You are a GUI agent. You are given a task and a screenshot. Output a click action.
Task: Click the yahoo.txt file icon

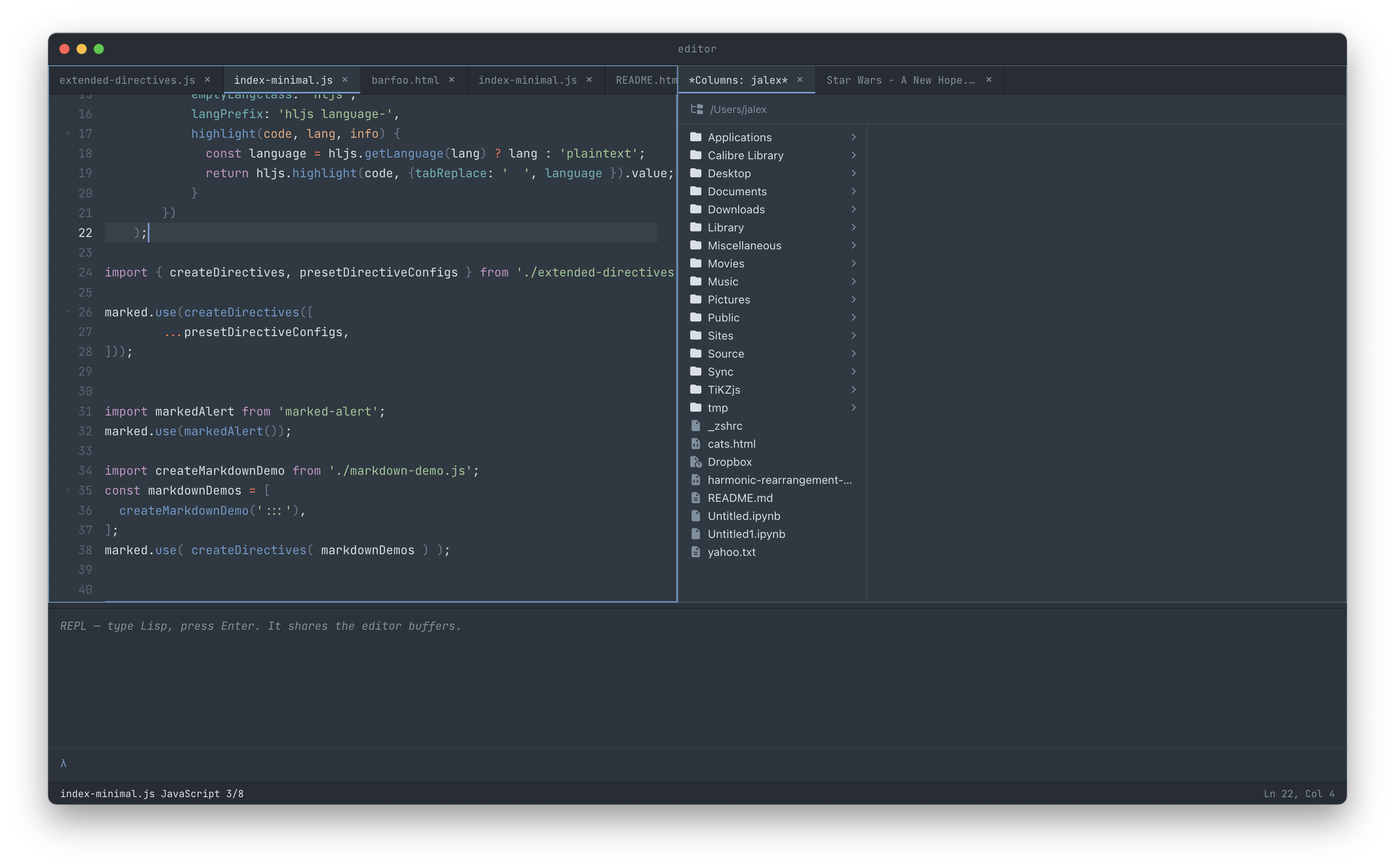(x=695, y=552)
